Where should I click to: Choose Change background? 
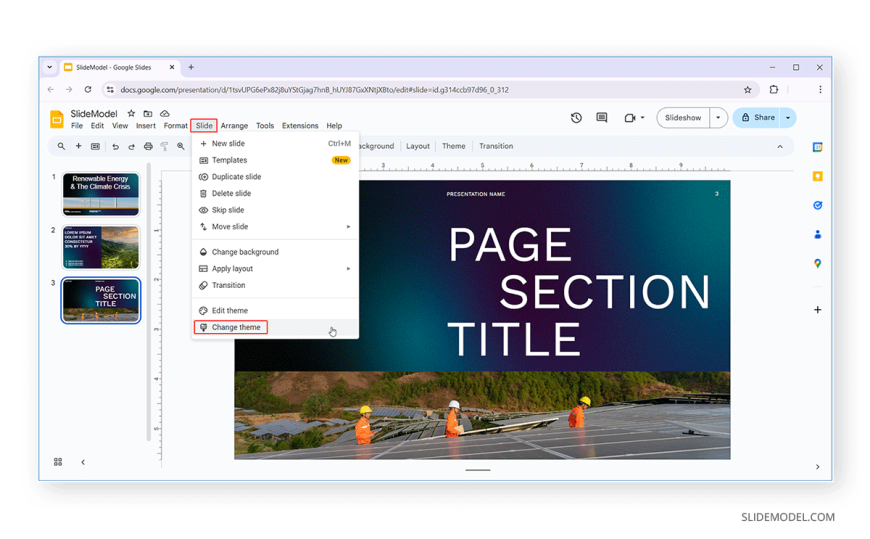[x=275, y=252]
